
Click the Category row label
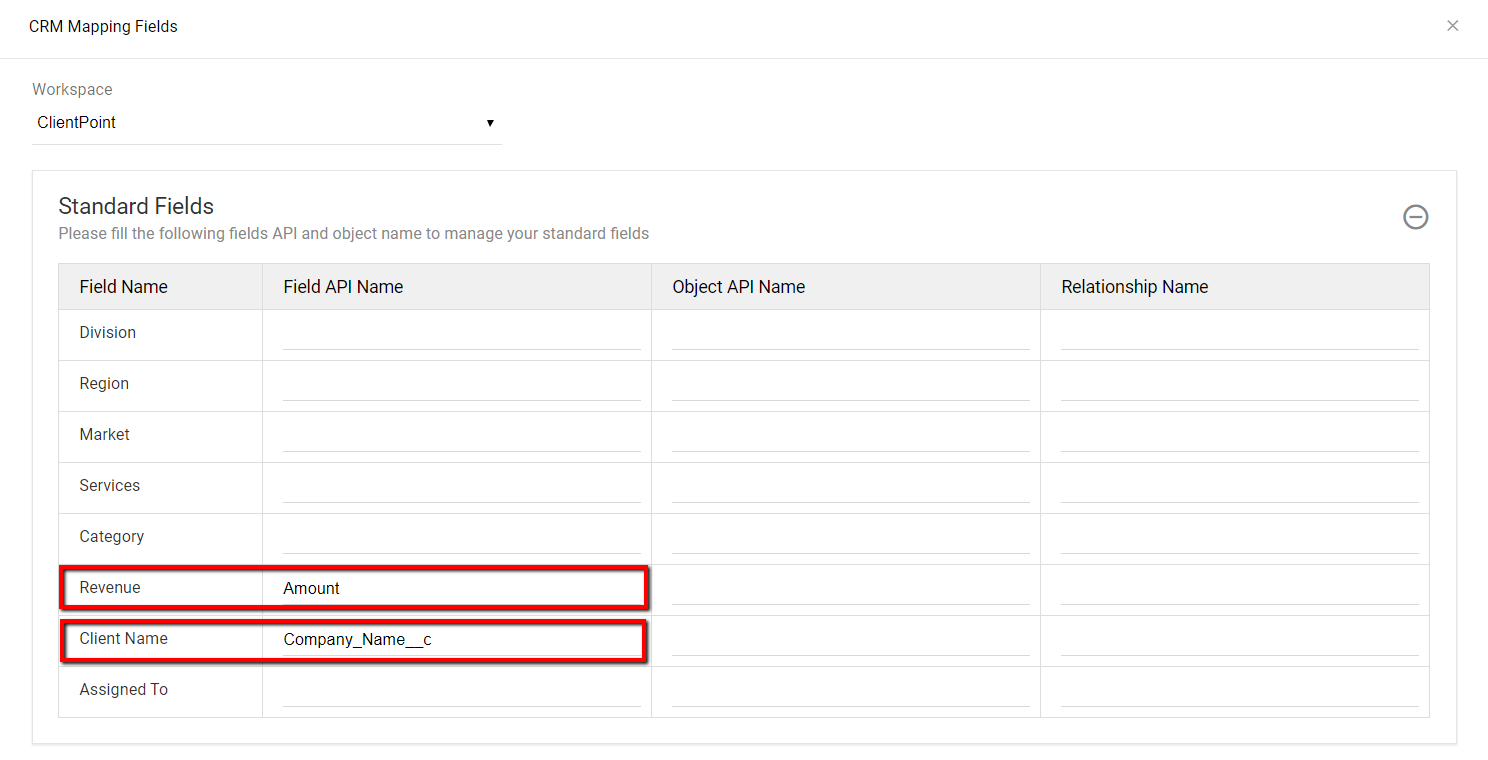111,537
